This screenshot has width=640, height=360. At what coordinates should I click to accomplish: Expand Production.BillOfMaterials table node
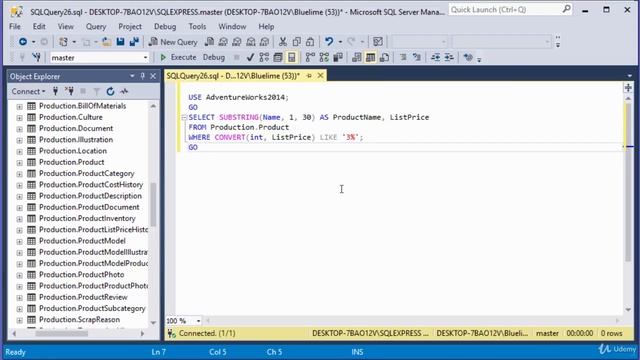click(x=19, y=107)
